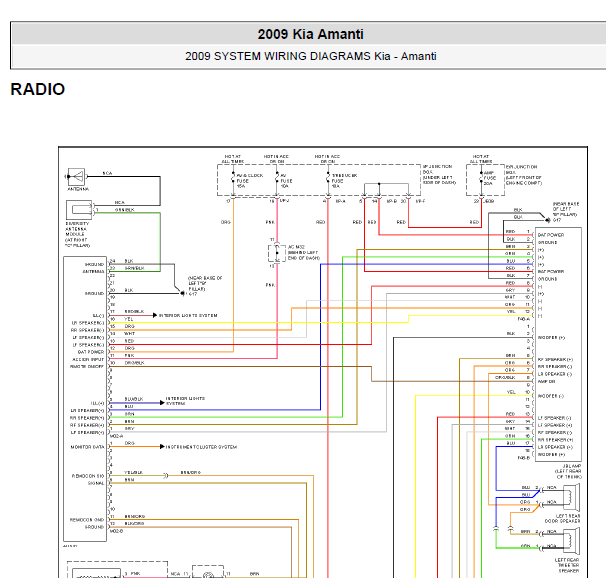Click the "LEFT REAR DOOR SPEAKER" label

[562, 518]
